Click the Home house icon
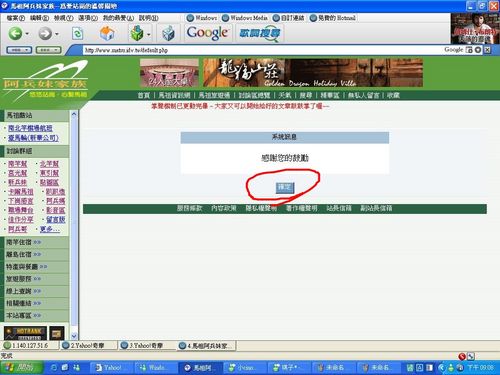 [107, 33]
